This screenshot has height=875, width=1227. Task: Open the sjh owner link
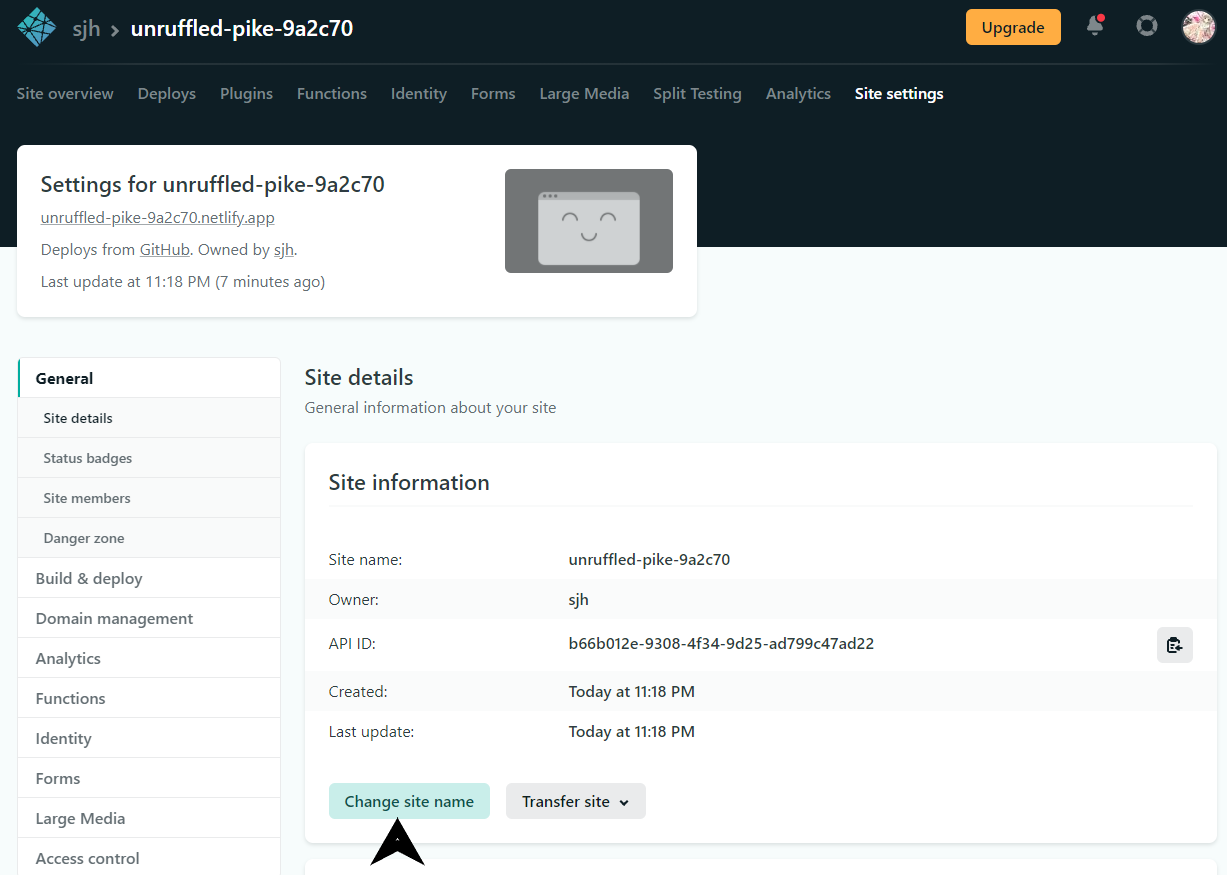(x=283, y=249)
